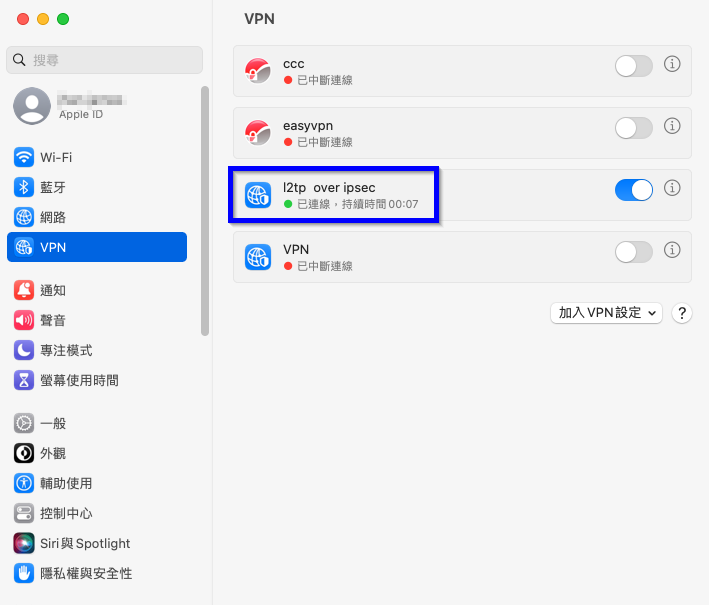Click the help question mark button

pyautogui.click(x=682, y=313)
